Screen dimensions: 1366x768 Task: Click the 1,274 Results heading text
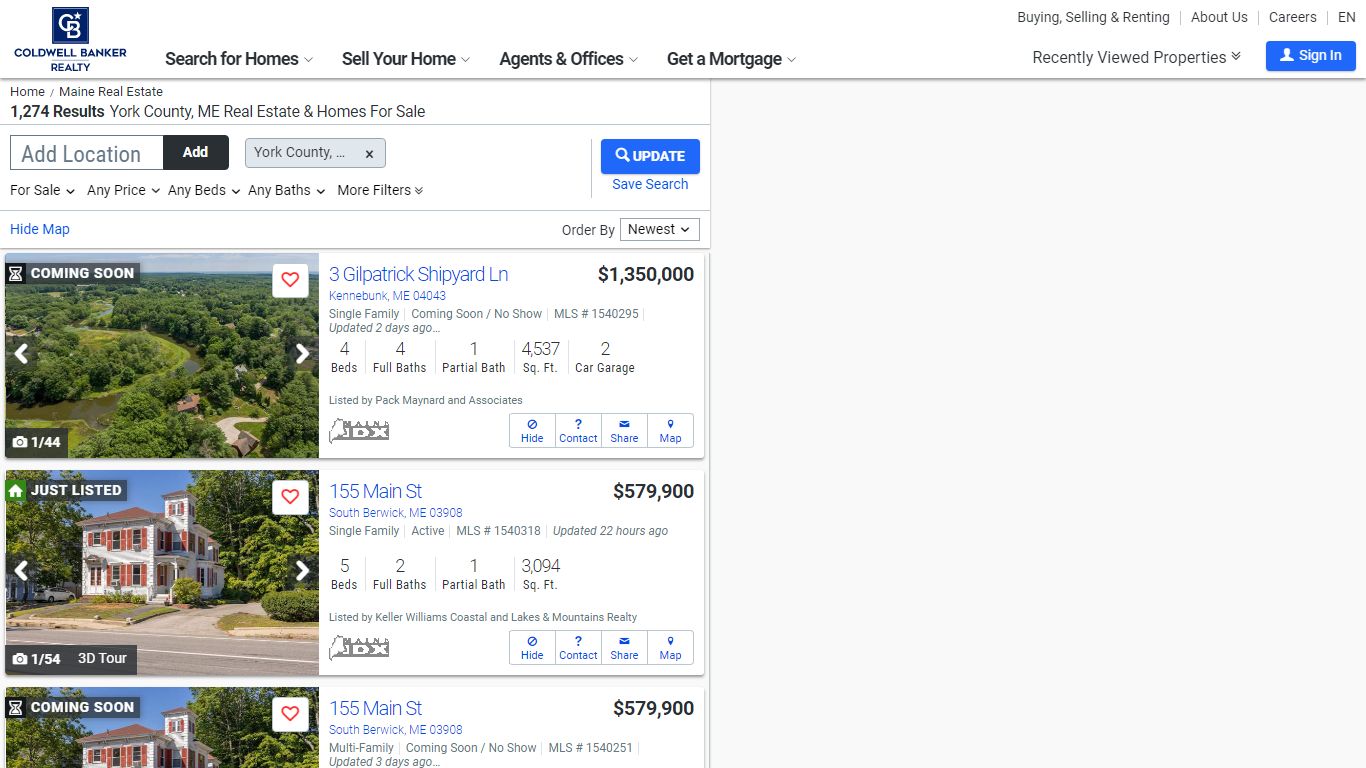(57, 112)
